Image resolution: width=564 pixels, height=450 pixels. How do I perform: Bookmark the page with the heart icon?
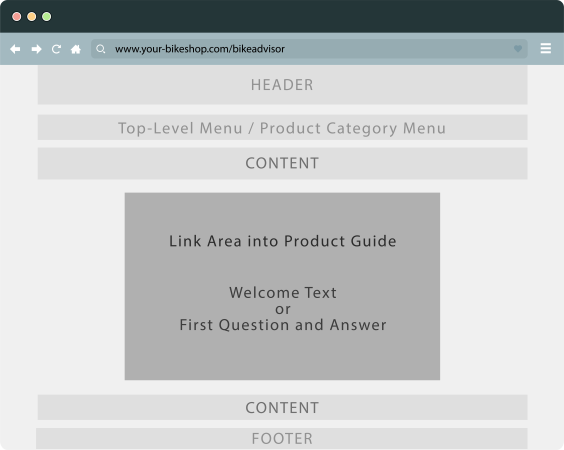(518, 49)
